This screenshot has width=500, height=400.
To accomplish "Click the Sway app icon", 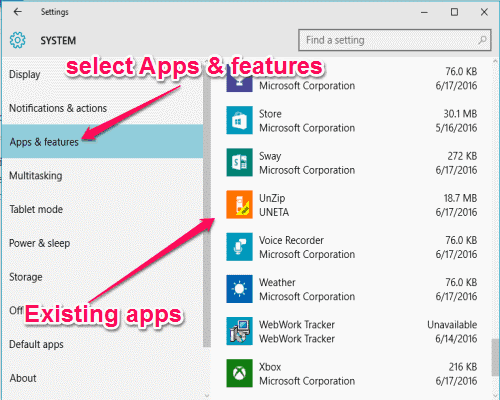I will (239, 162).
